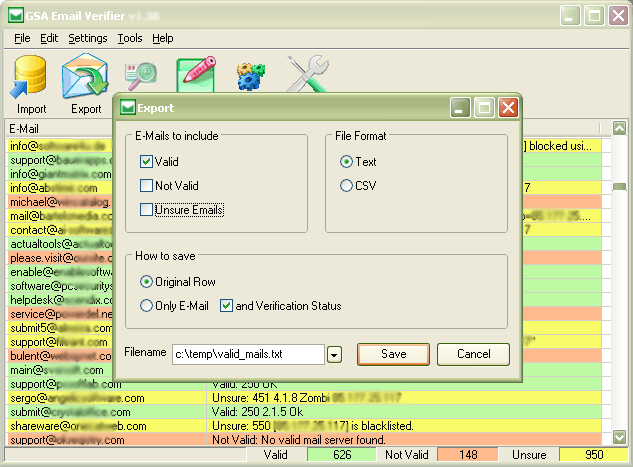The height and width of the screenshot is (467, 633).
Task: Enable the Not Valid checkbox
Action: [x=147, y=186]
